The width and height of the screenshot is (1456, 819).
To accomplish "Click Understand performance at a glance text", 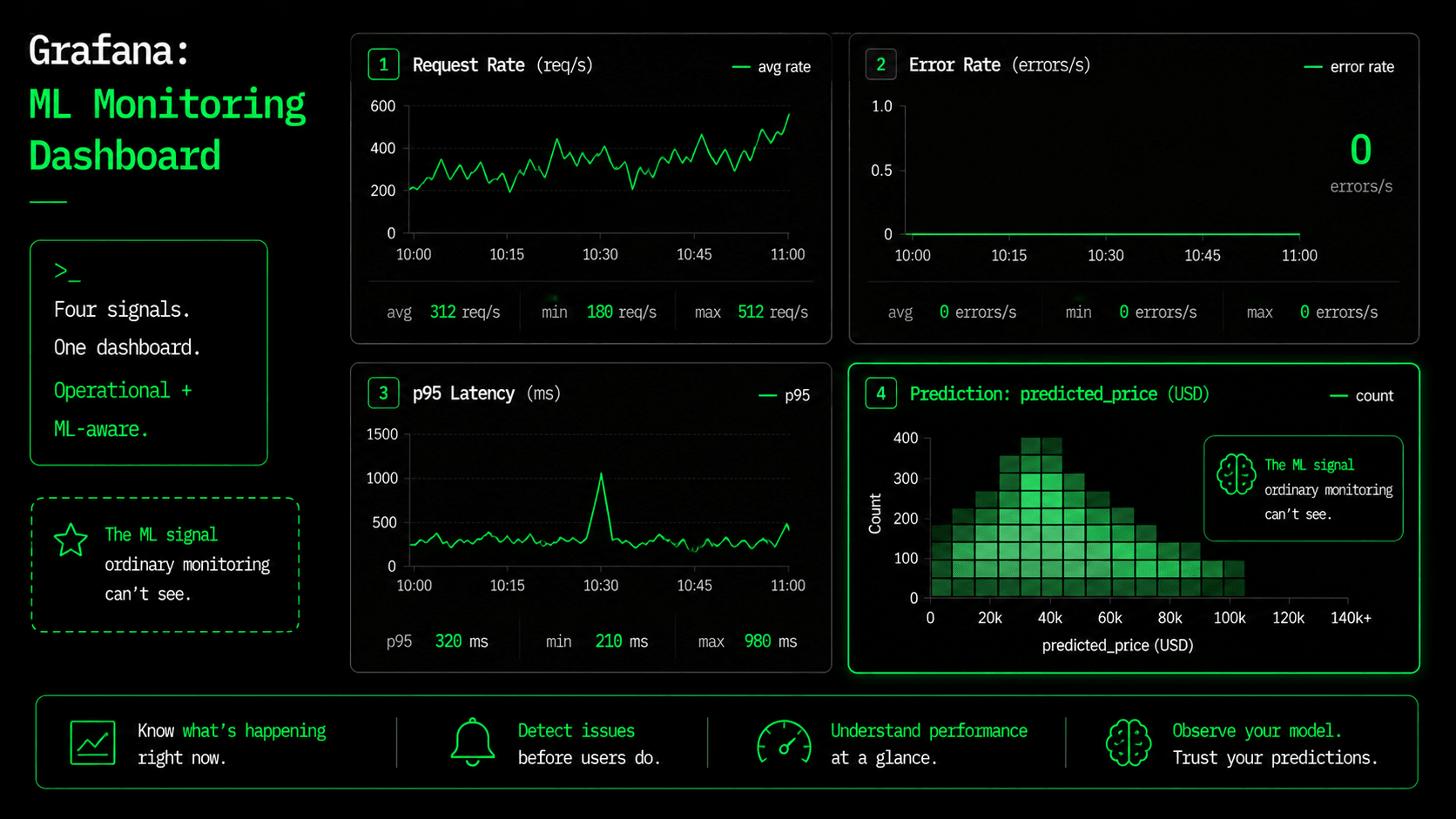I will (929, 744).
